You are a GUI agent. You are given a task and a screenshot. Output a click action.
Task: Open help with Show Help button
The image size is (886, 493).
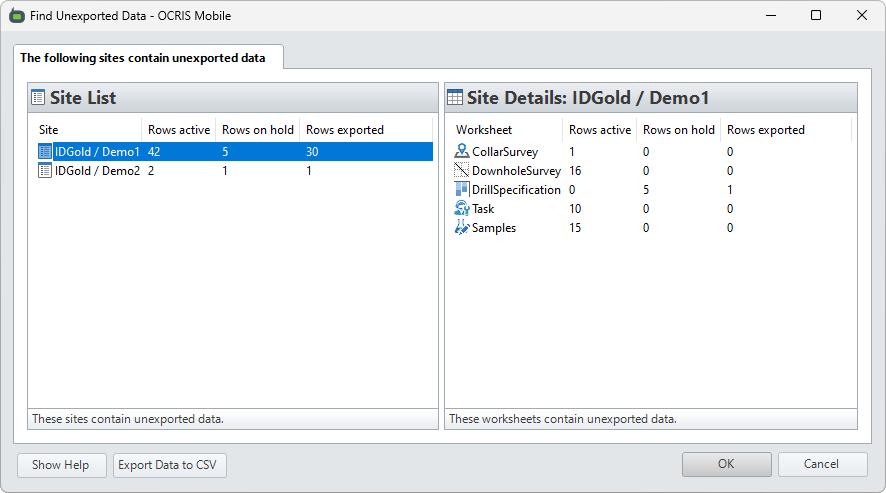[62, 465]
